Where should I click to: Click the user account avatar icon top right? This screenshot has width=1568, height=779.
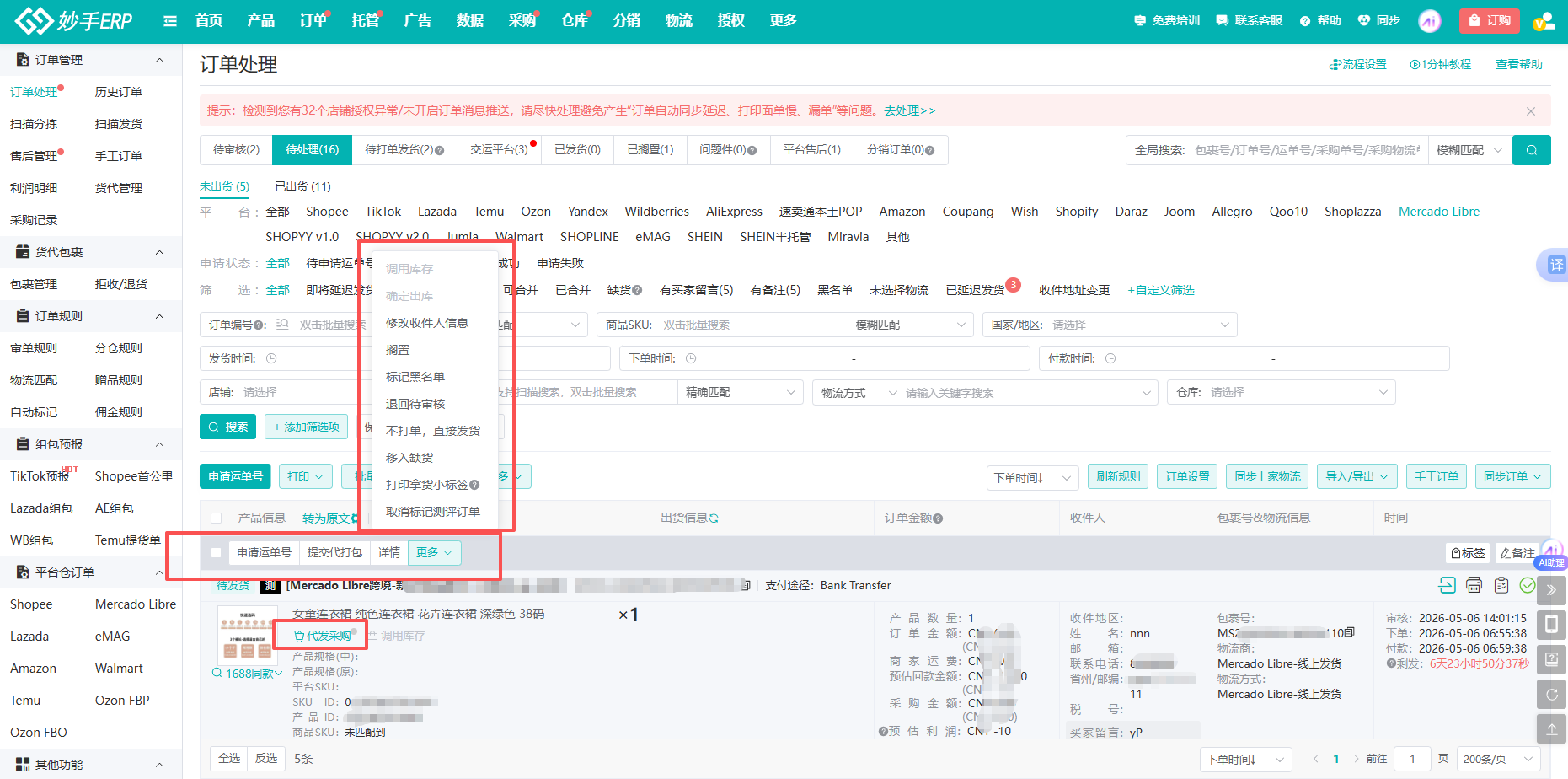click(1544, 21)
